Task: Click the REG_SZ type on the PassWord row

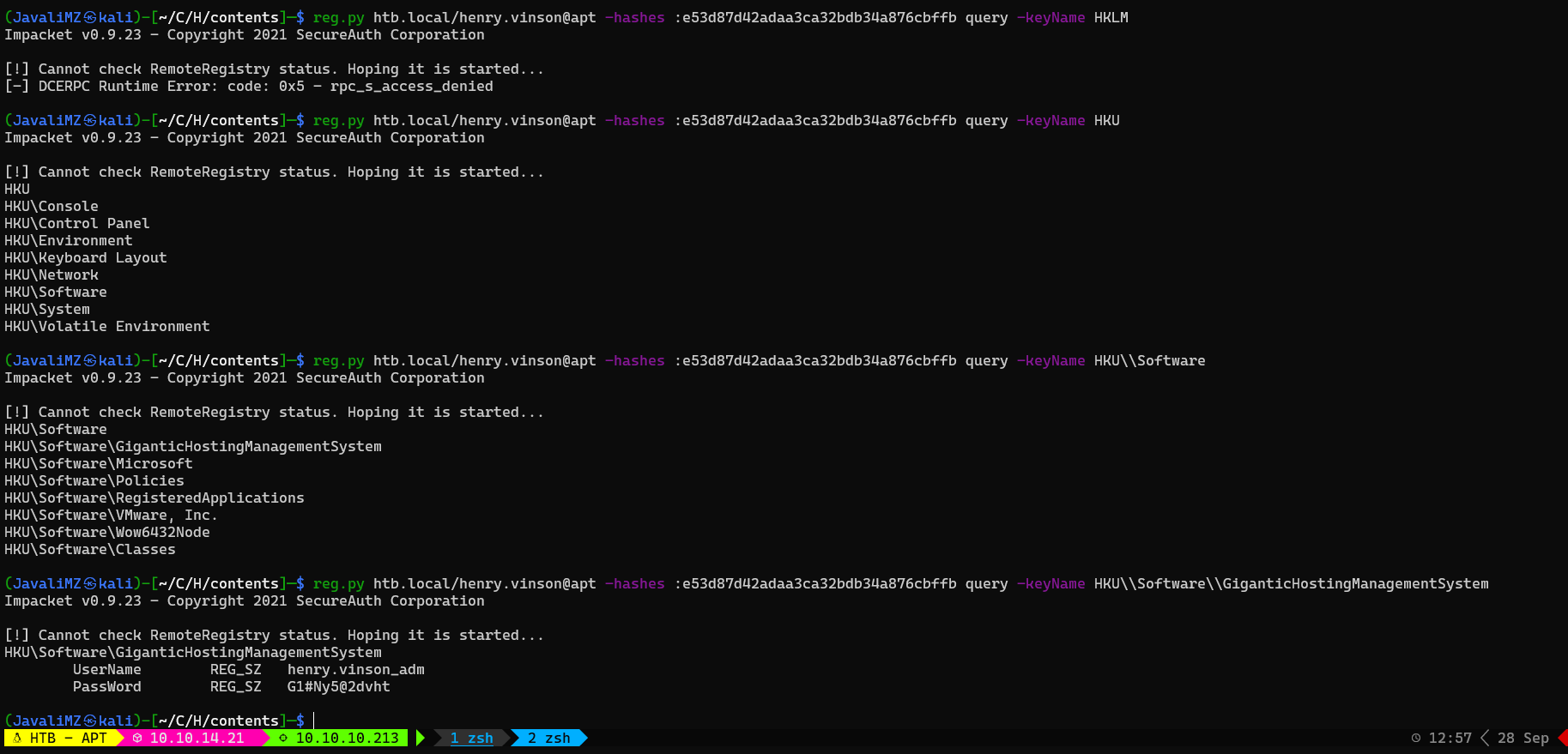Action: click(x=236, y=686)
